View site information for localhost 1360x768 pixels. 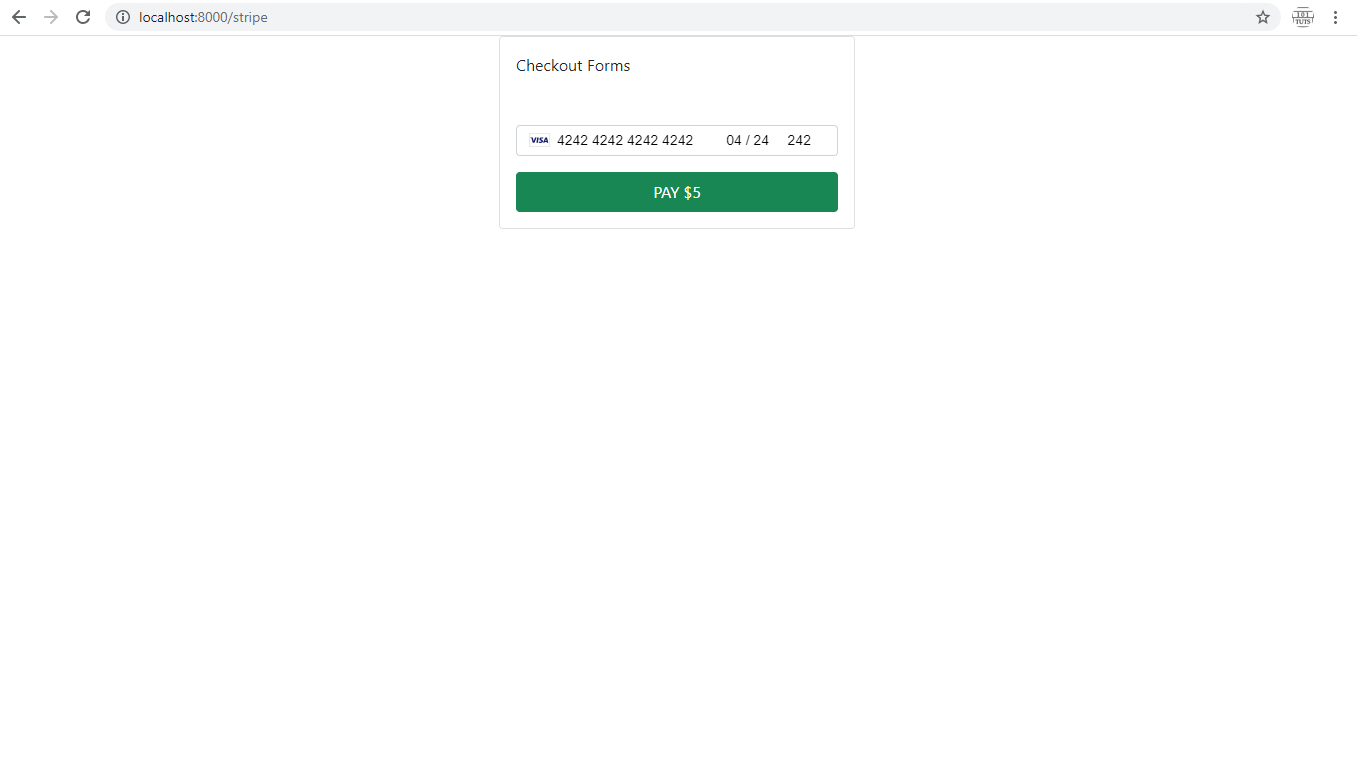[123, 17]
